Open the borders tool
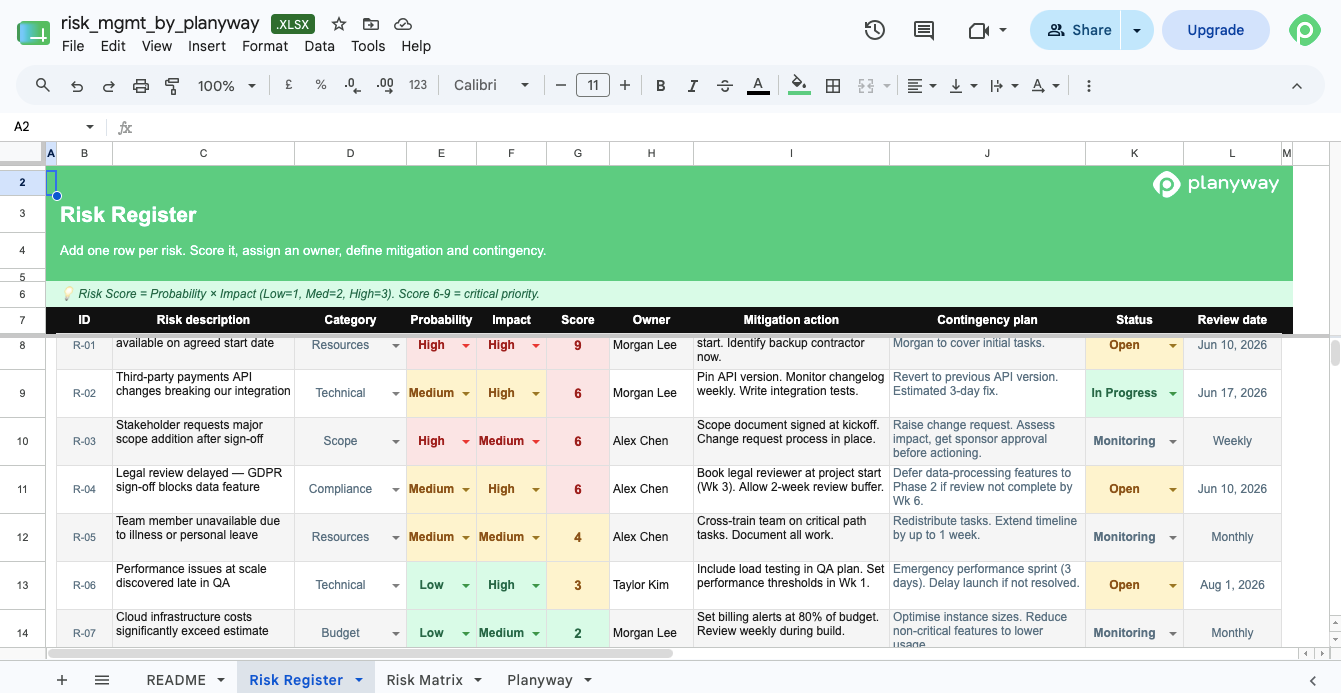Viewport: 1341px width, 693px height. pos(832,86)
